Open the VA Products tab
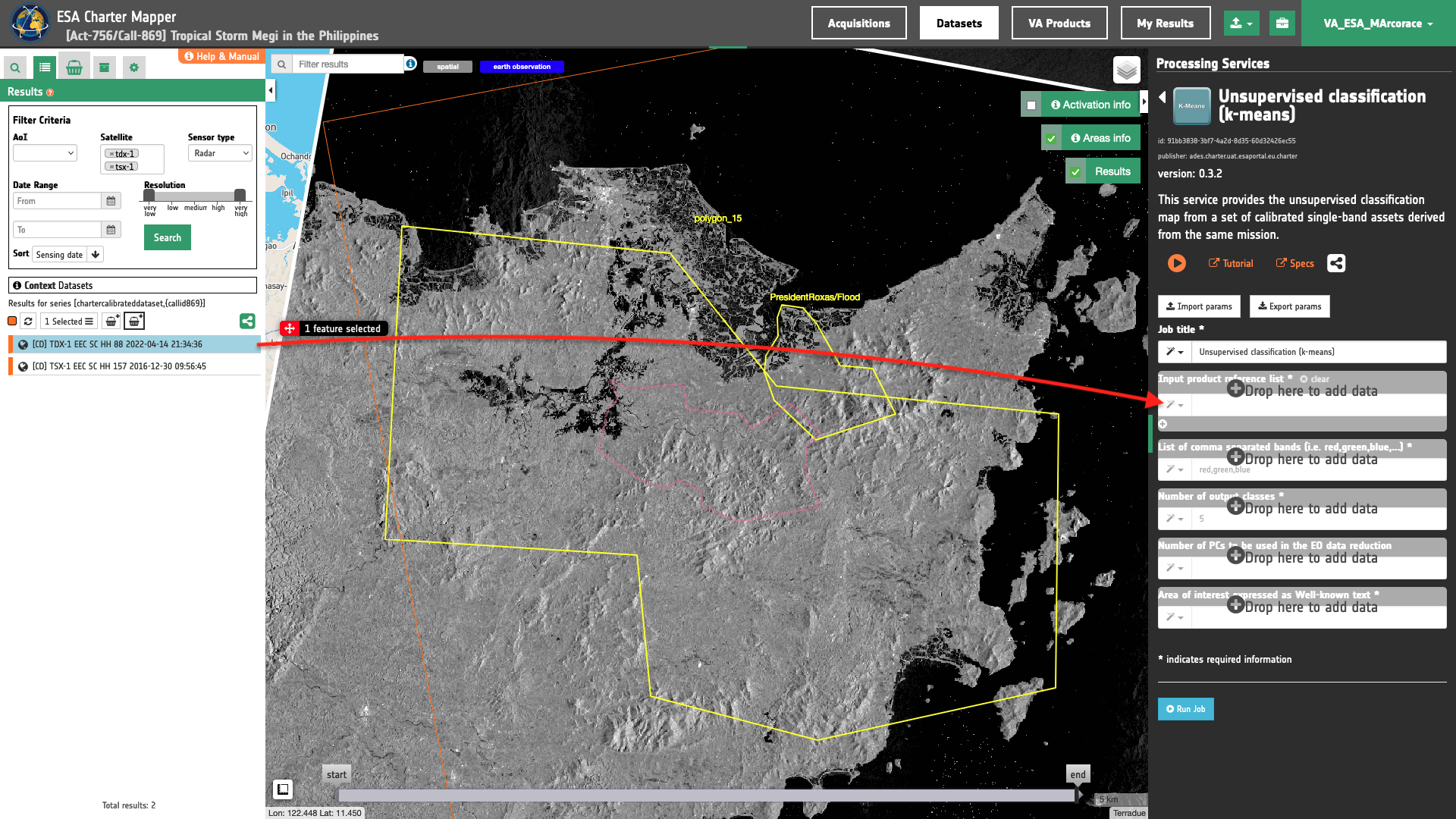Screen dimensions: 1456x819 (x=1059, y=24)
